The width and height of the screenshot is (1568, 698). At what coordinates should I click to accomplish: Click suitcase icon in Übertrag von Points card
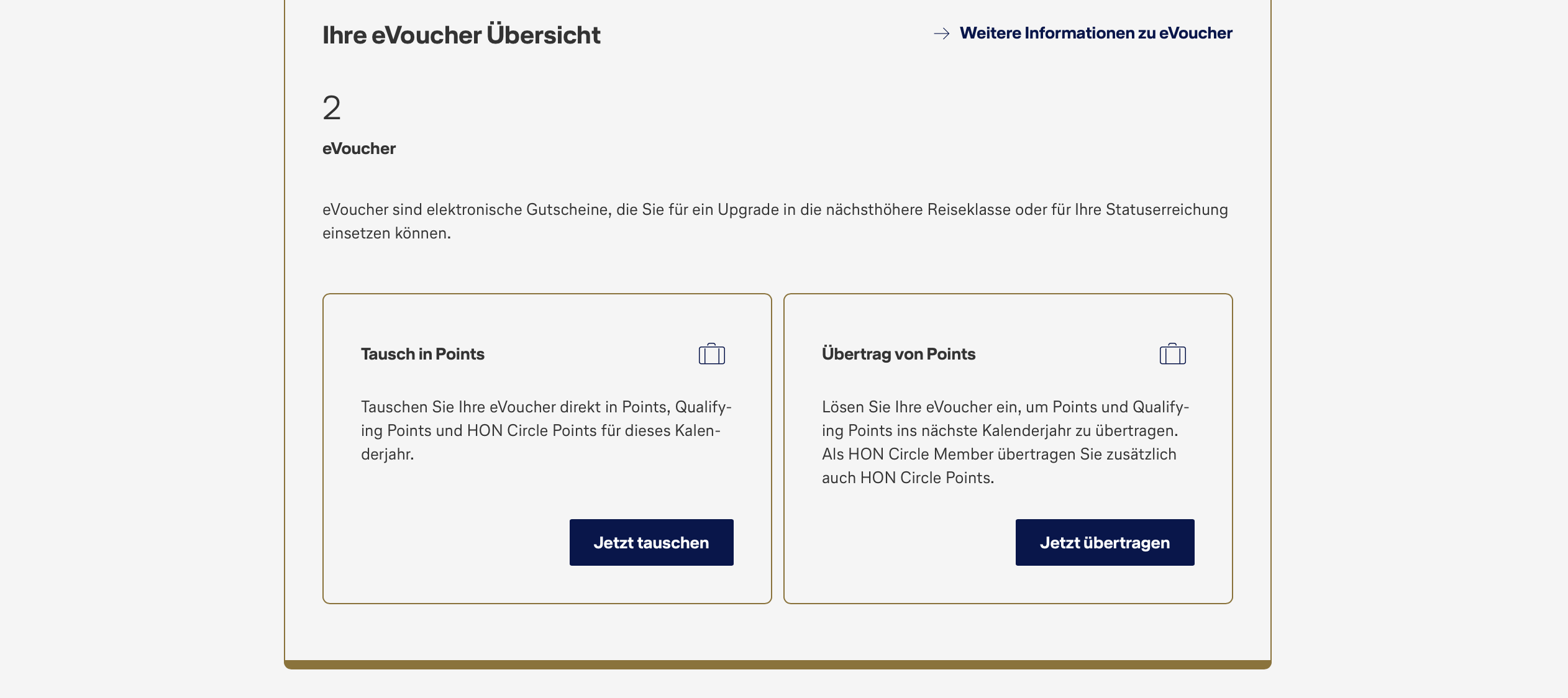point(1172,354)
